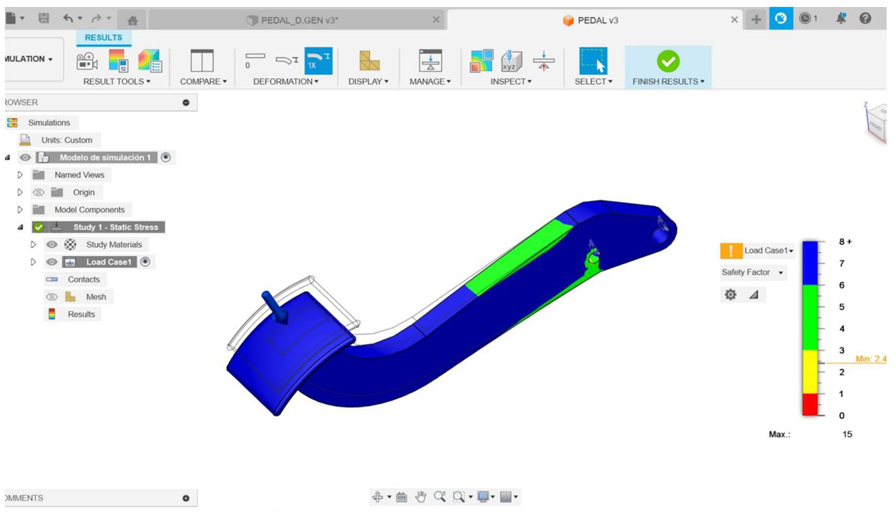Show the Mesh using its eye icon
Image resolution: width=895 pixels, height=512 pixels.
(52, 297)
